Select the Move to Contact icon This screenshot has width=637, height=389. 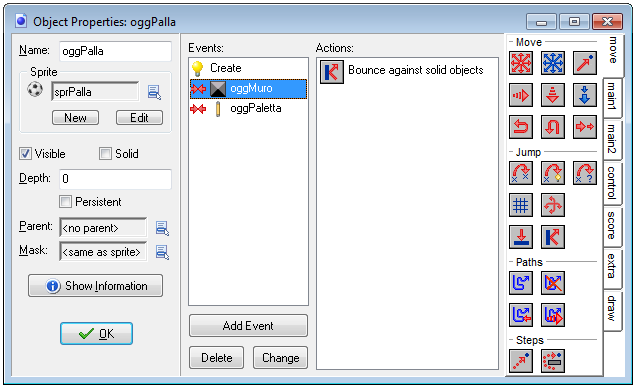pyautogui.click(x=521, y=237)
